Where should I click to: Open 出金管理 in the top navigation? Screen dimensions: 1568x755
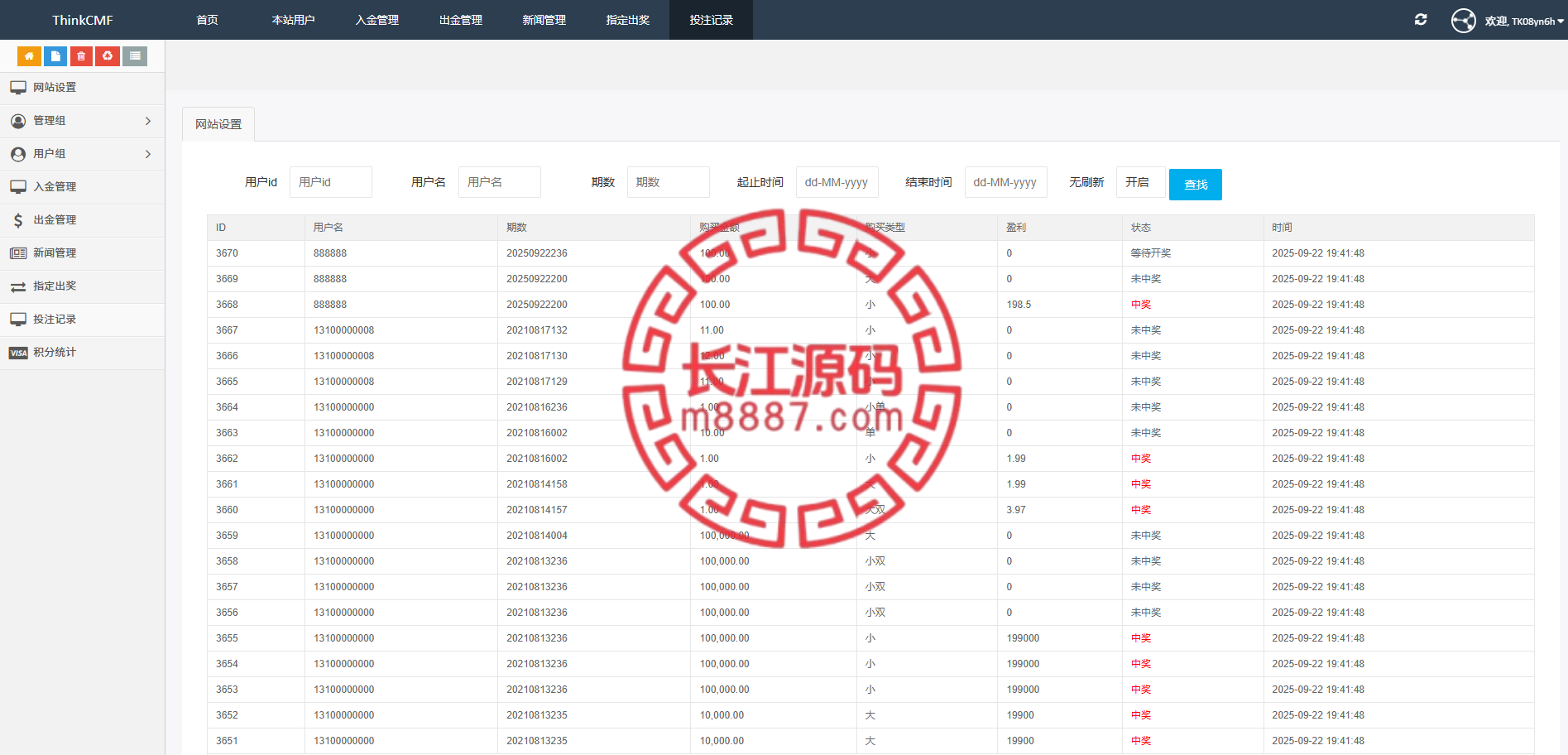point(461,20)
